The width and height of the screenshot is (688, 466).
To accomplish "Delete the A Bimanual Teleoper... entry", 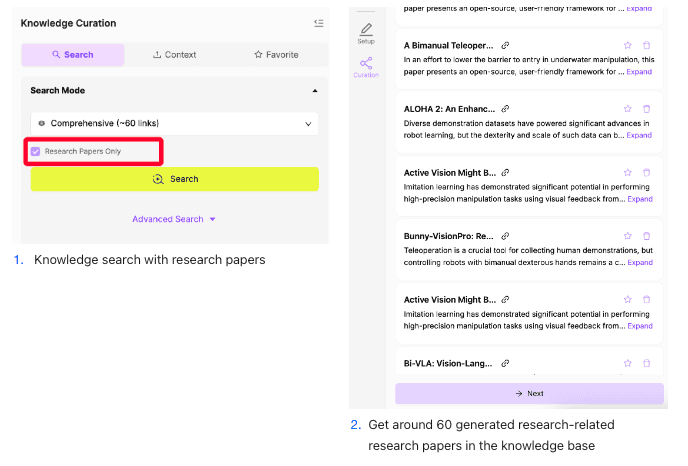I will point(646,46).
